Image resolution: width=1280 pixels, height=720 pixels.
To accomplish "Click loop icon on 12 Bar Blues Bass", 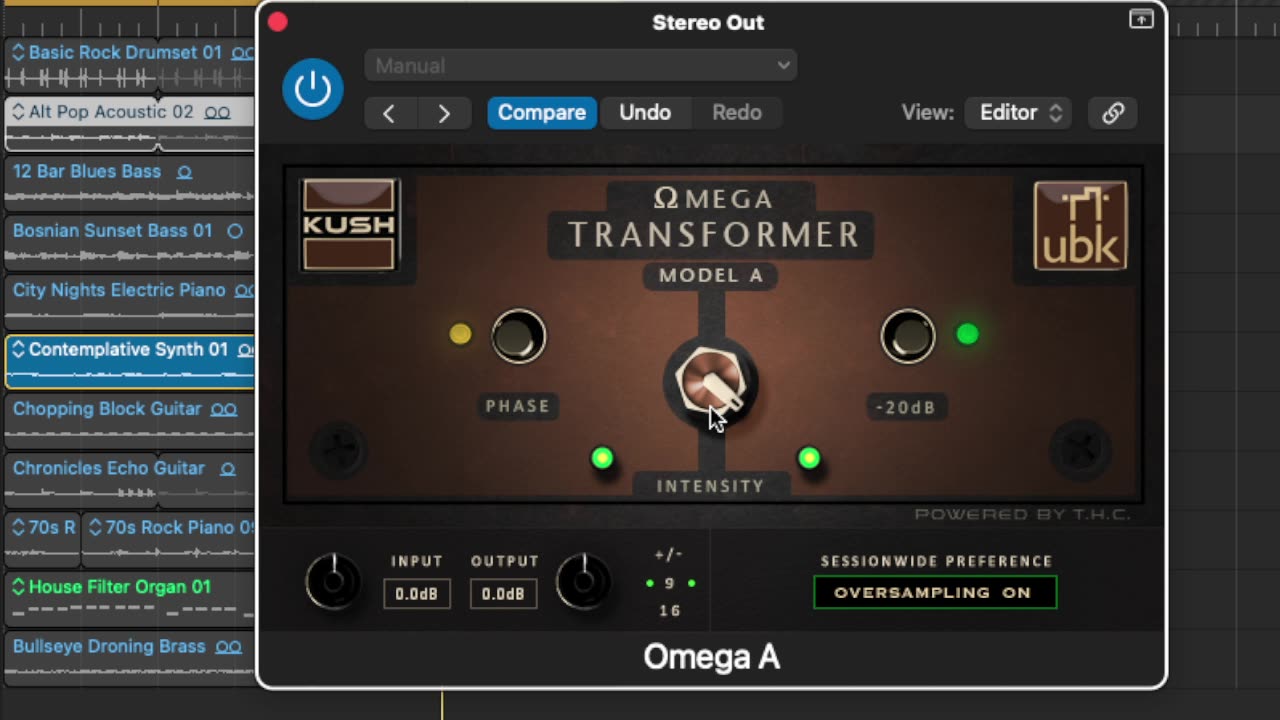I will (x=184, y=172).
